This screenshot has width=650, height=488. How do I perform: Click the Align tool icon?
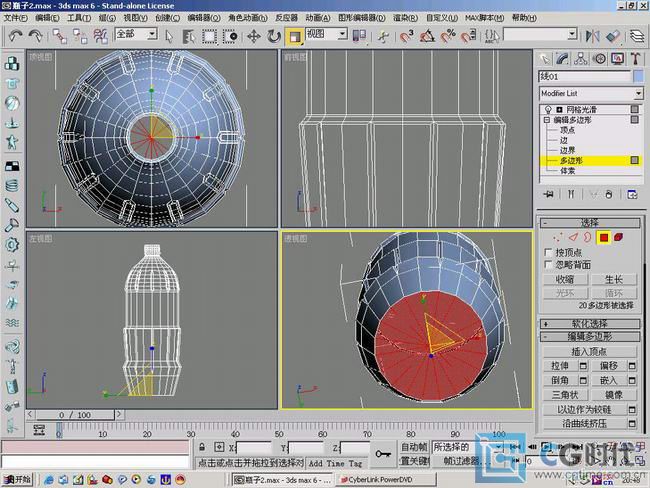[613, 36]
